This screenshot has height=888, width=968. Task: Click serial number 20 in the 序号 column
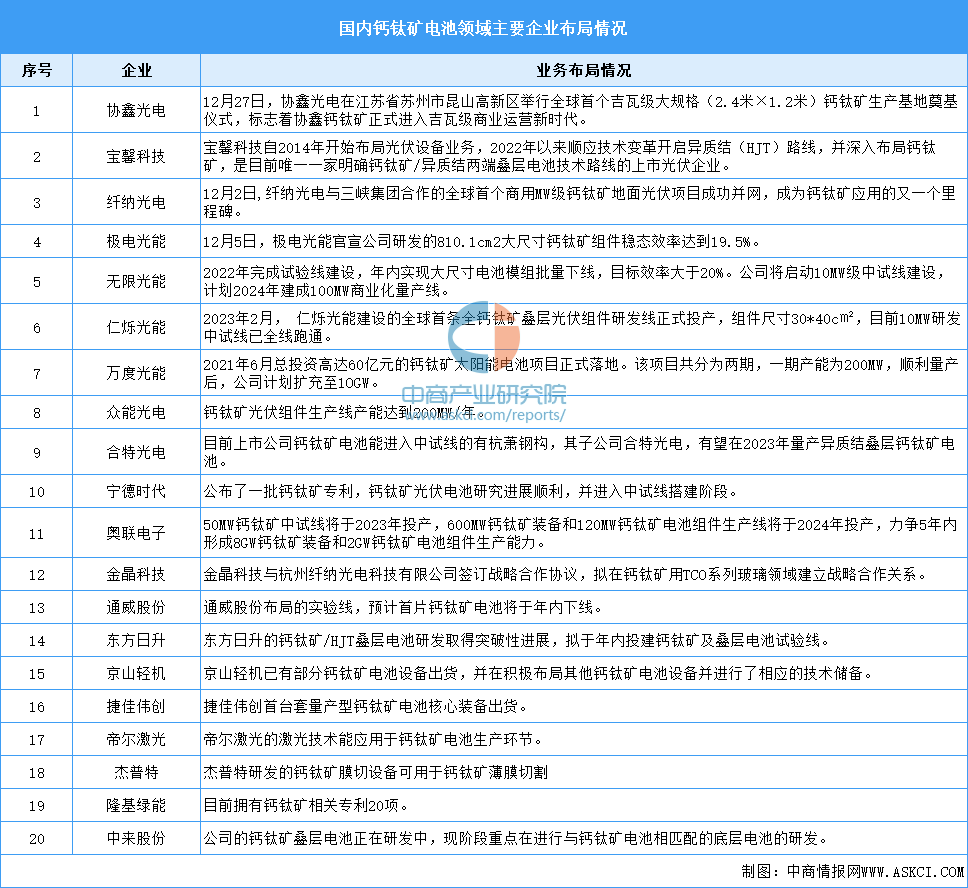point(36,839)
